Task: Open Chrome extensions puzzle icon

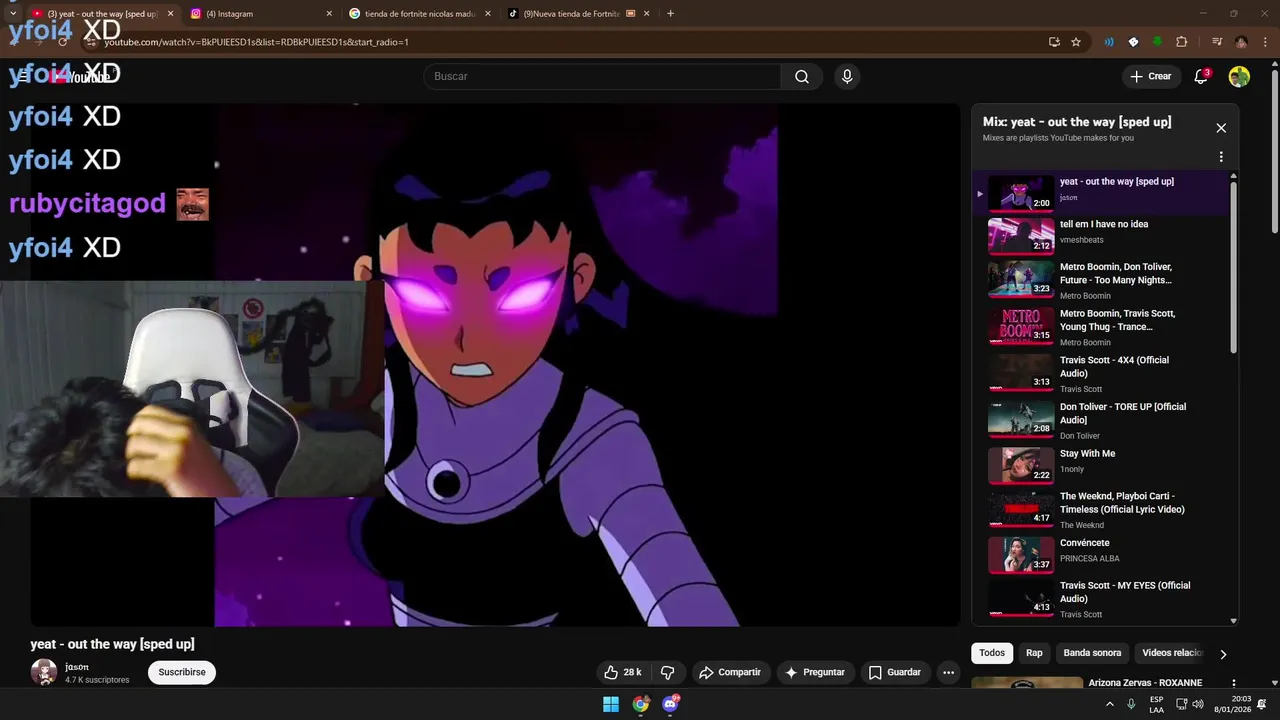Action: coord(1181,42)
